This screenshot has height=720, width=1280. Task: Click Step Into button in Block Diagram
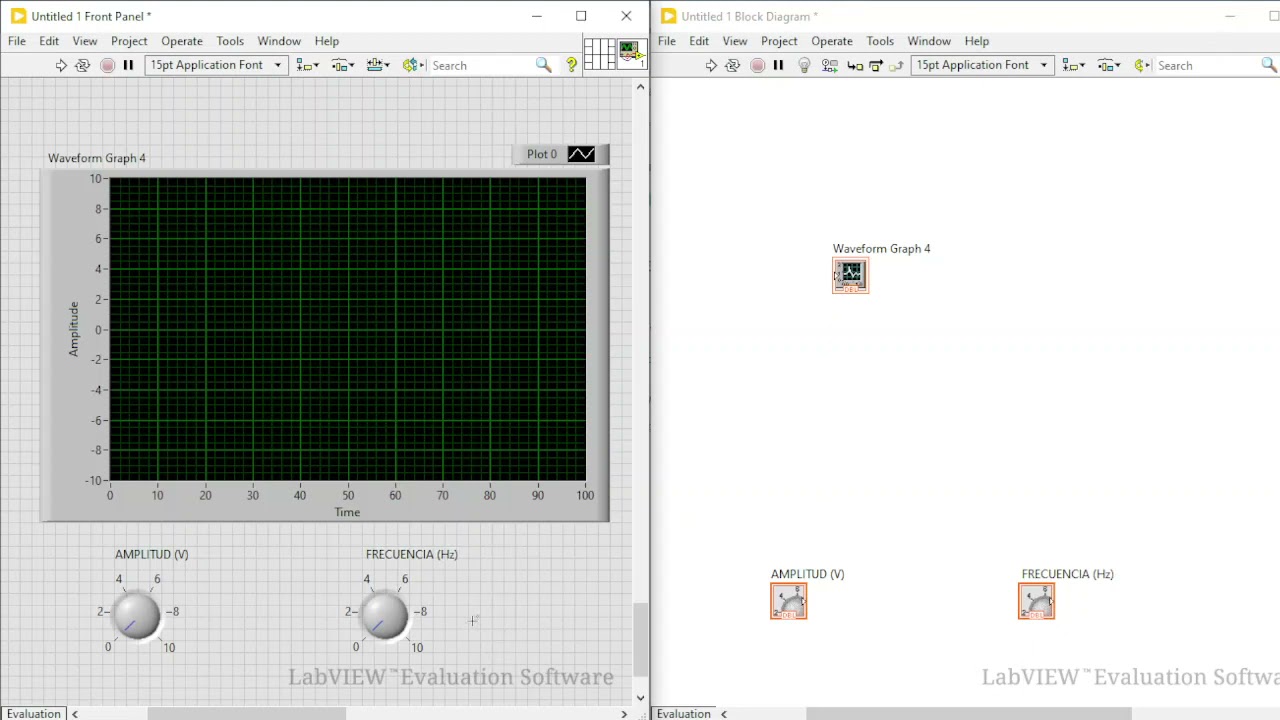(855, 65)
